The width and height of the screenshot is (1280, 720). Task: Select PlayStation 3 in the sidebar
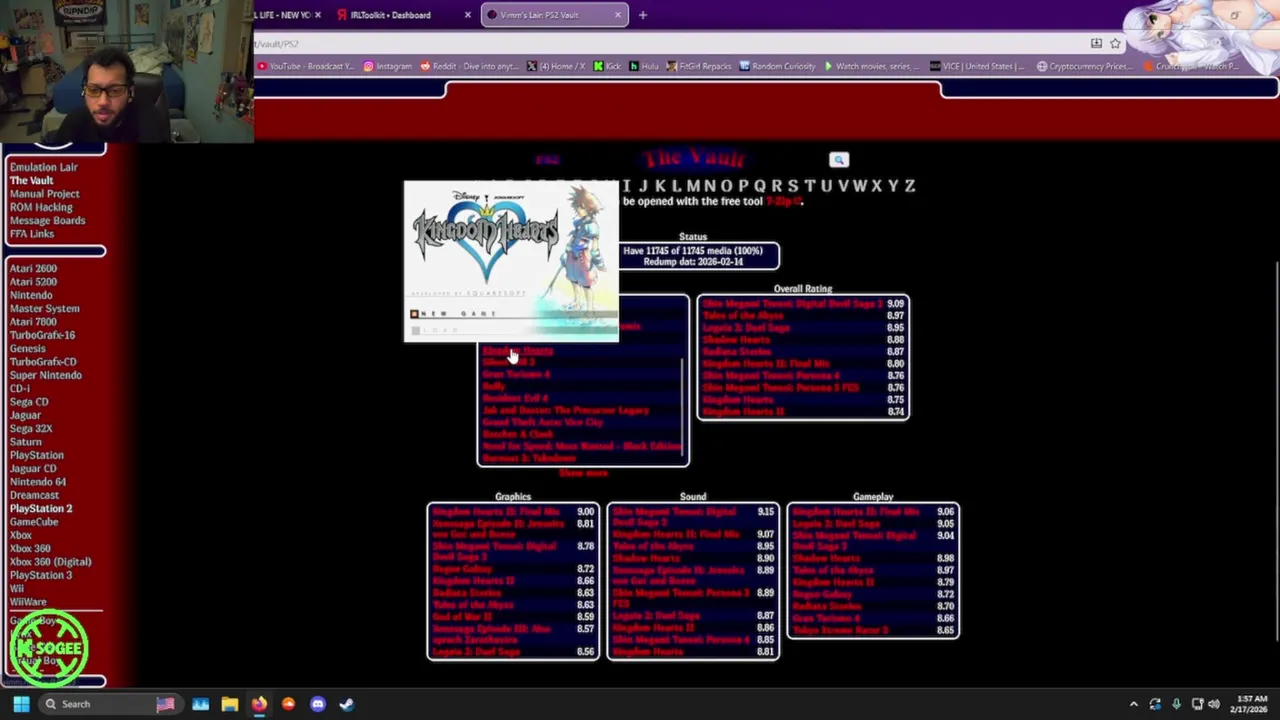click(x=41, y=575)
